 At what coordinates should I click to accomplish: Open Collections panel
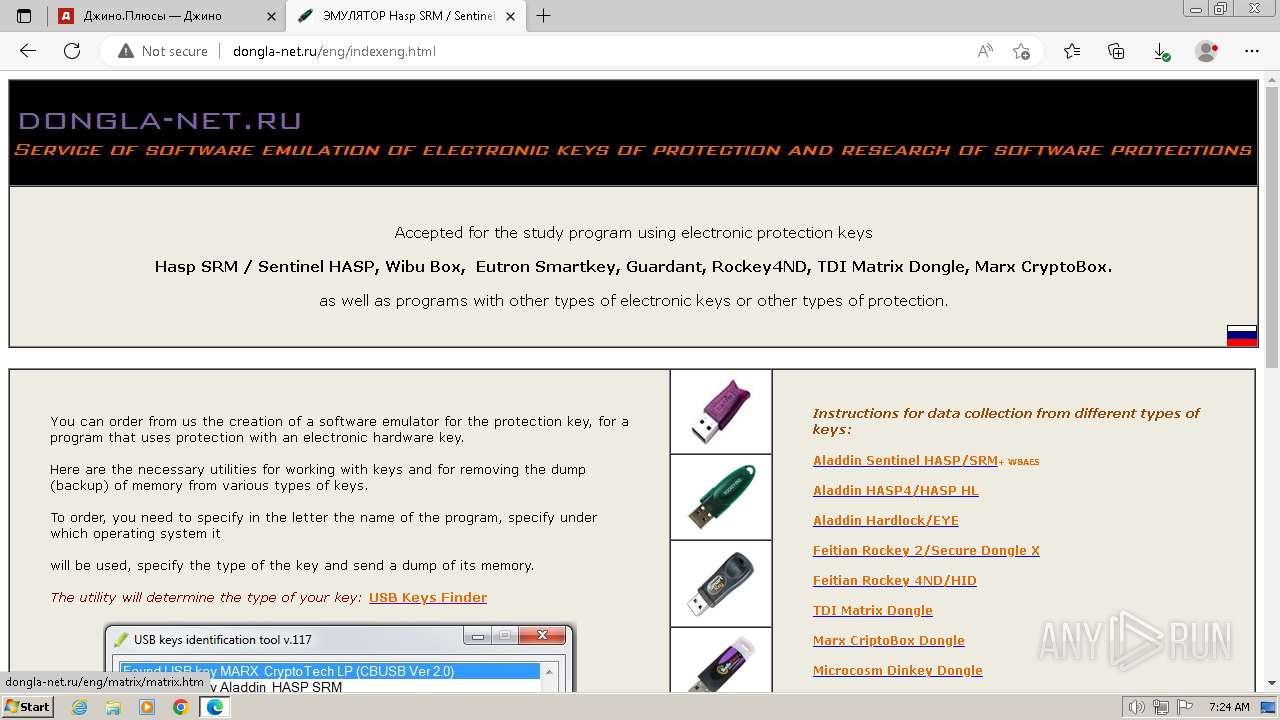coord(1116,51)
